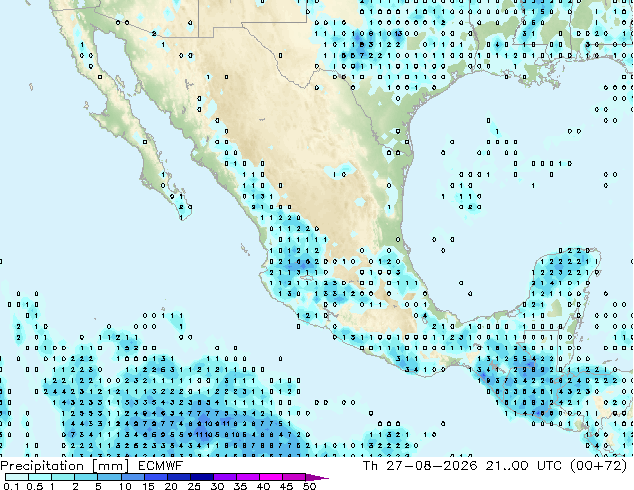Click the '[mm]' unit label

[x=111, y=466]
